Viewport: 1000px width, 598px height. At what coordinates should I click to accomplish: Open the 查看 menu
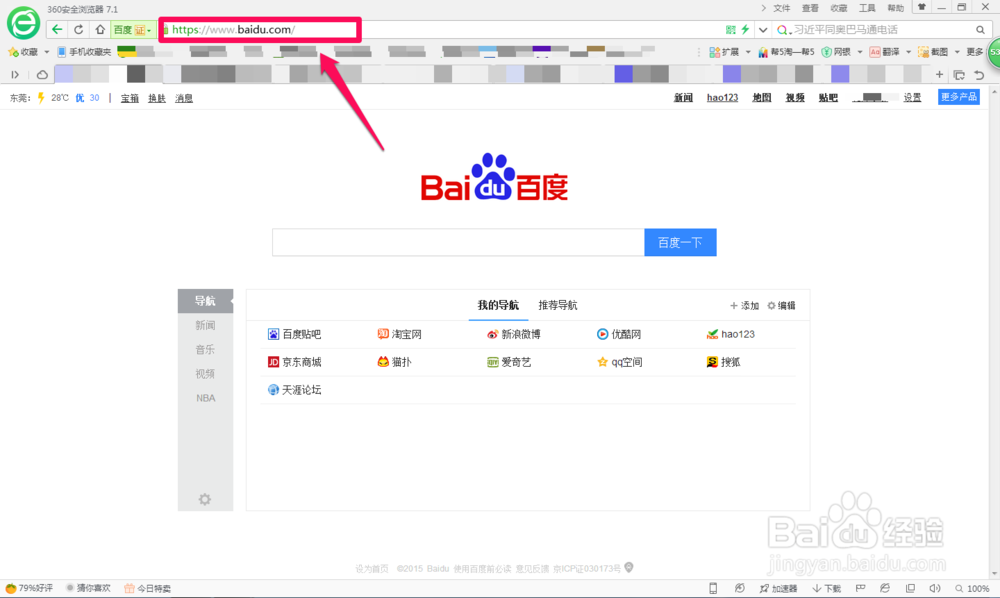810,8
